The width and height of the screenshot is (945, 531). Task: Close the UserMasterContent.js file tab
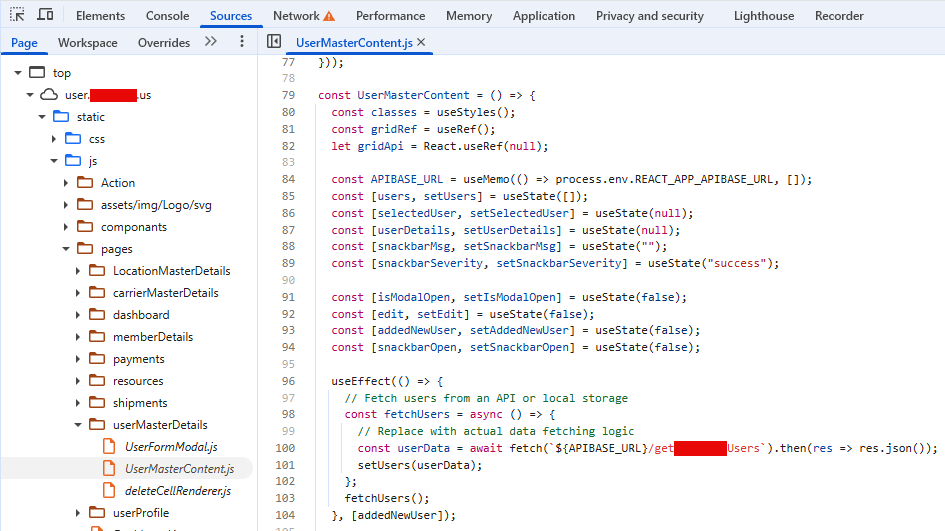(x=421, y=42)
